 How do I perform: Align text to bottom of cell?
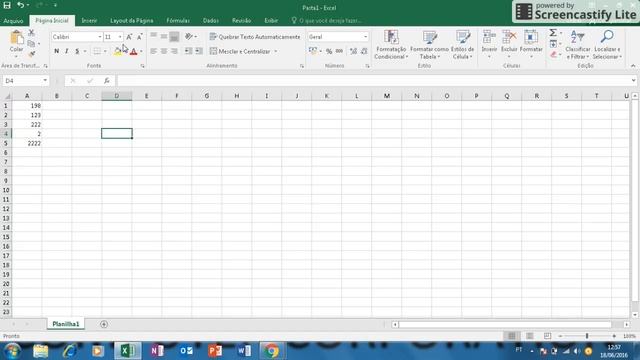174,36
